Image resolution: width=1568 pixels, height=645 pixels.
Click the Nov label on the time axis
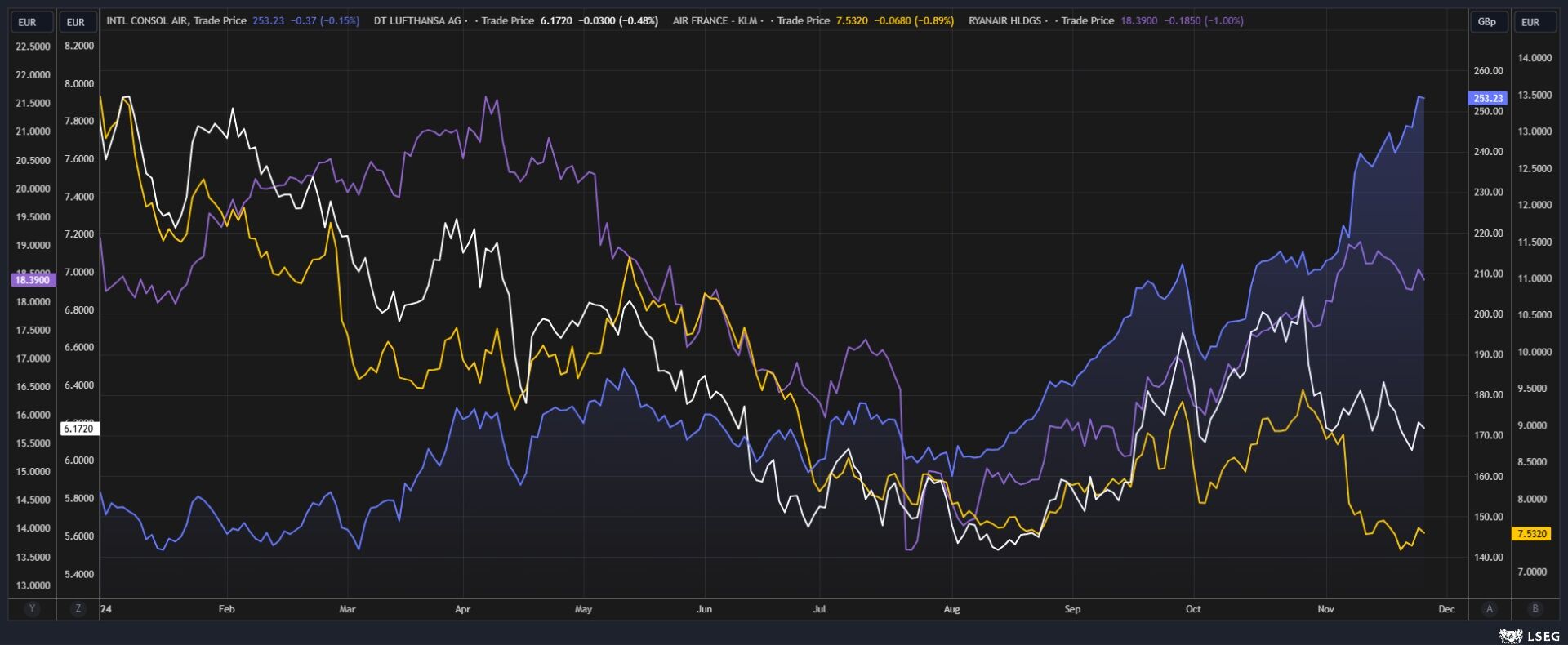[x=1325, y=609]
